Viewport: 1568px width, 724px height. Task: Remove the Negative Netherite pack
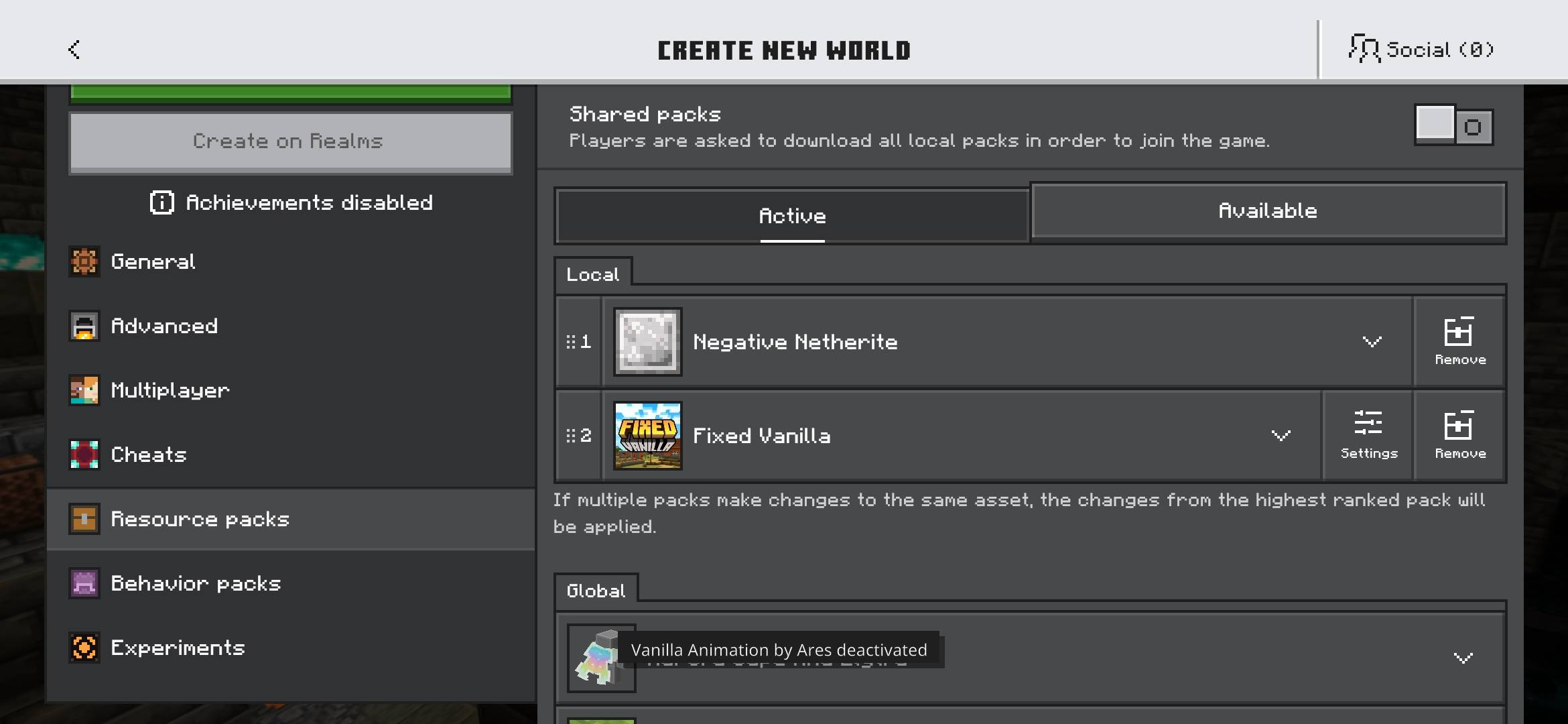[1459, 342]
